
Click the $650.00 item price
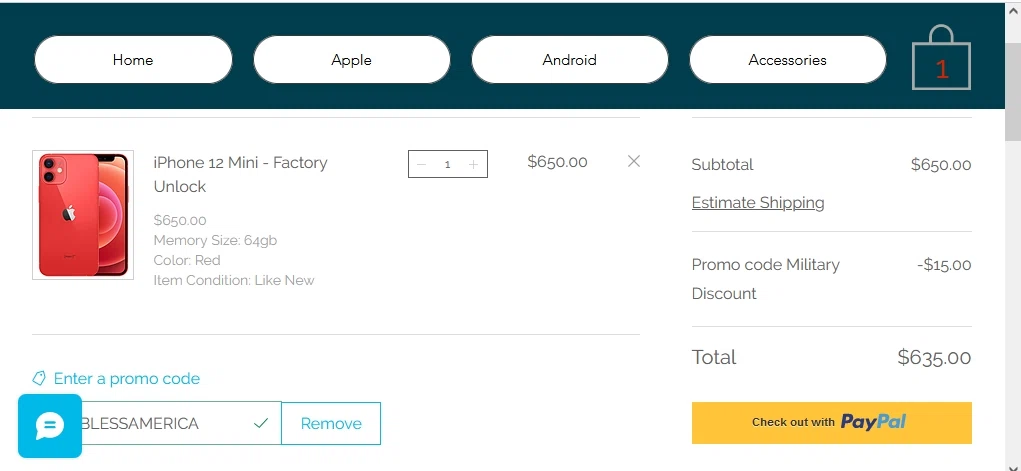tap(557, 162)
